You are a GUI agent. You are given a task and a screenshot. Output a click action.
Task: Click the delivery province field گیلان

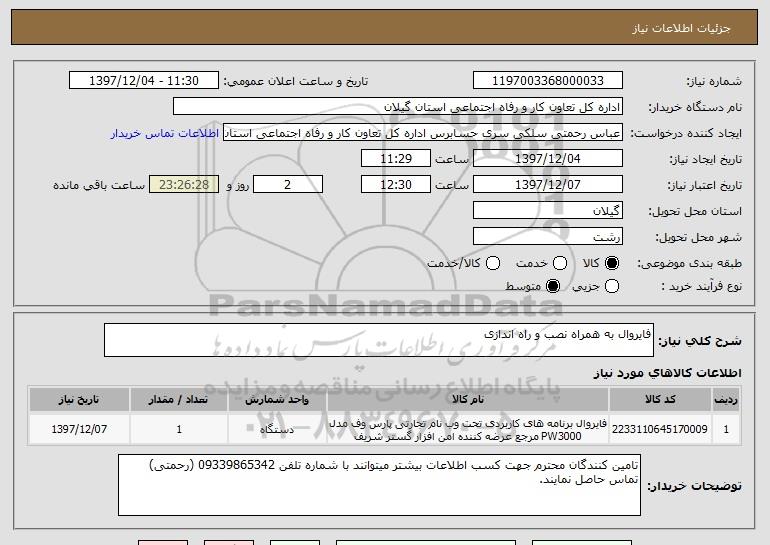pyautogui.click(x=548, y=211)
